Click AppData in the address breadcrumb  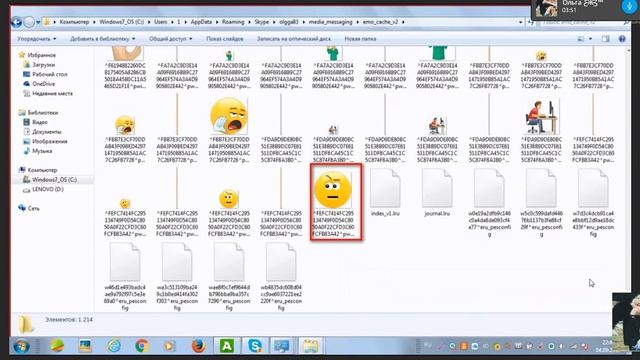point(201,22)
